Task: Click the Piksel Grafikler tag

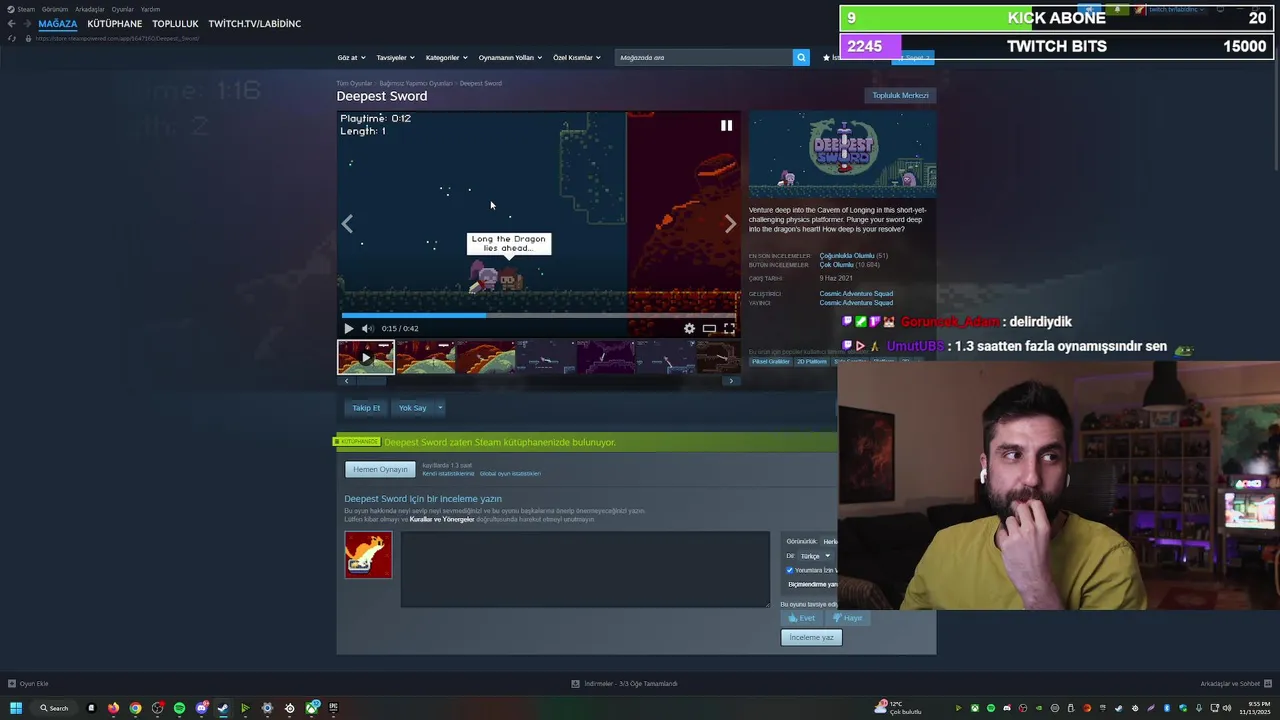Action: 771,361
